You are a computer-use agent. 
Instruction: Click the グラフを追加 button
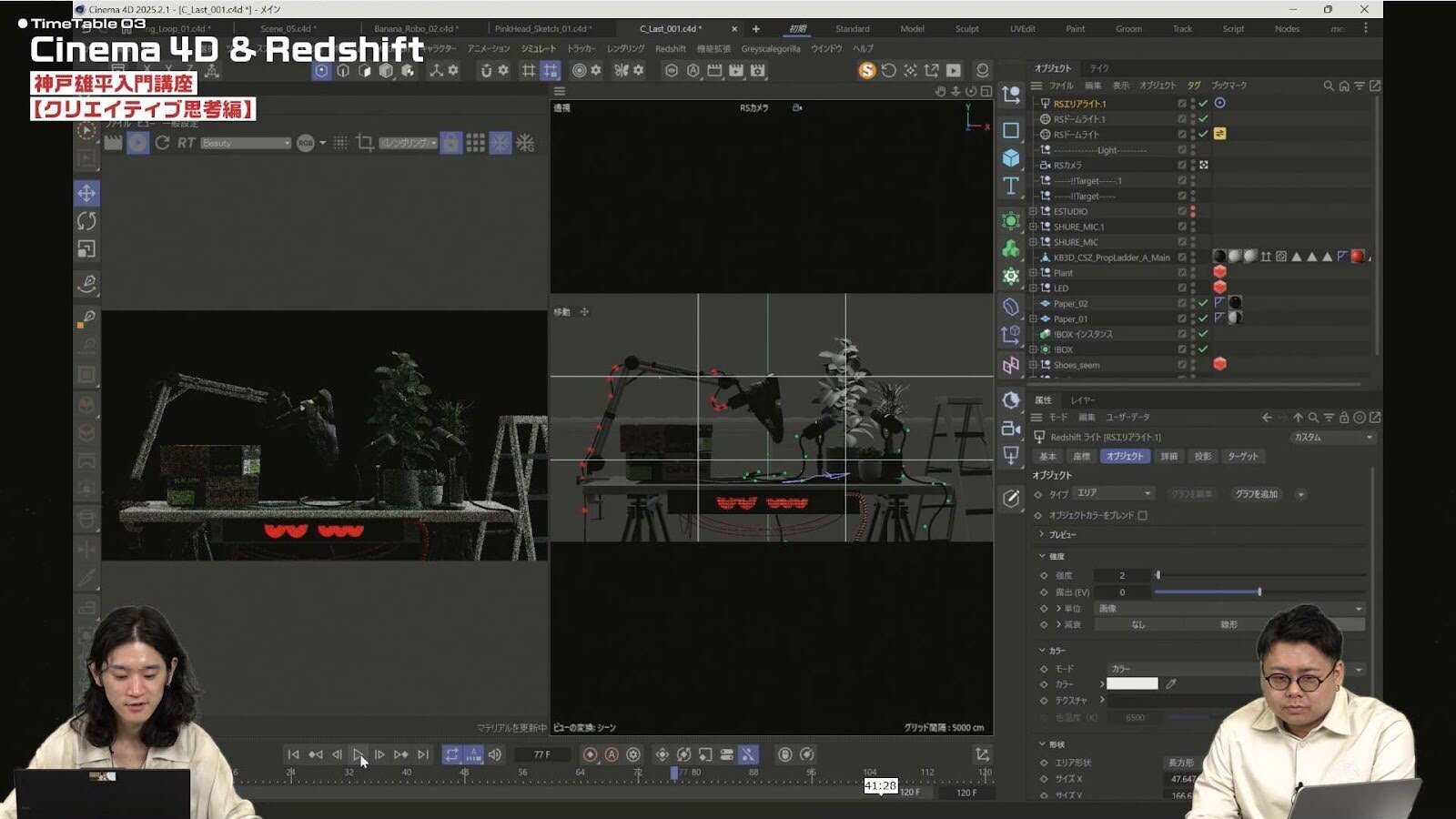tap(1256, 494)
